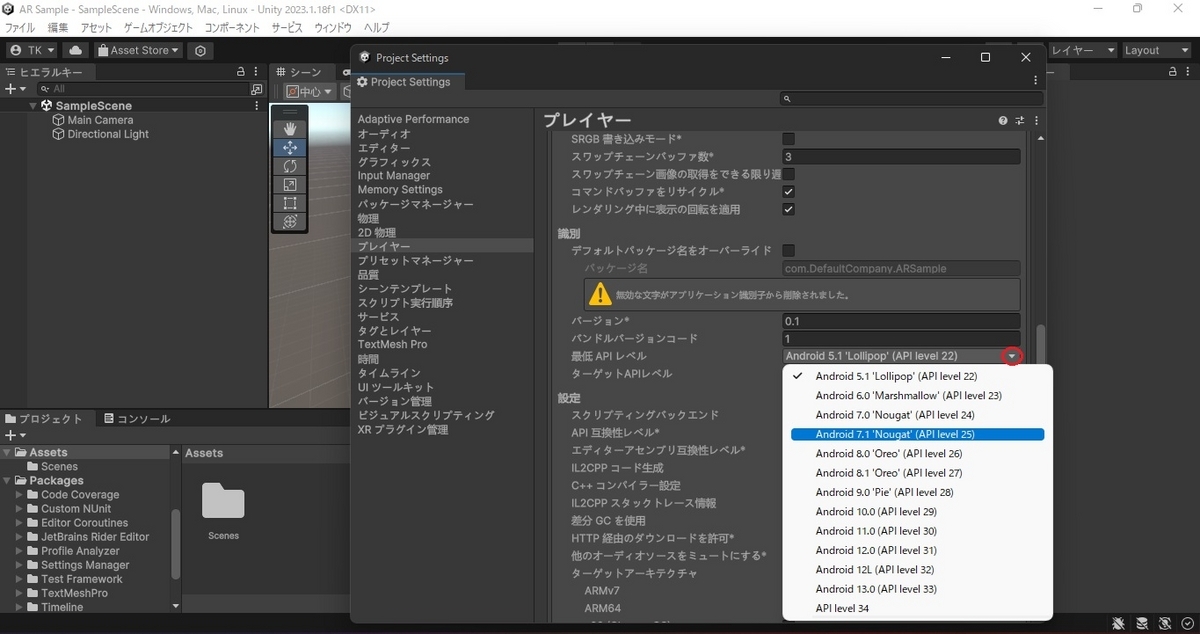The image size is (1200, 634).
Task: Select the Rect transform tool
Action: tap(290, 203)
